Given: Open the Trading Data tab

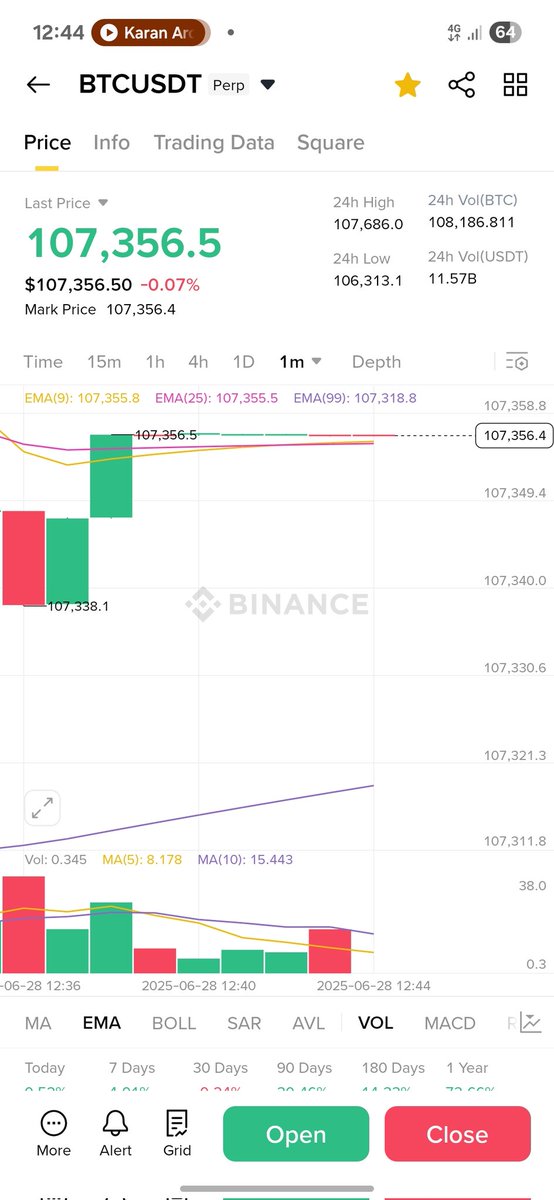Looking at the screenshot, I should [x=213, y=142].
